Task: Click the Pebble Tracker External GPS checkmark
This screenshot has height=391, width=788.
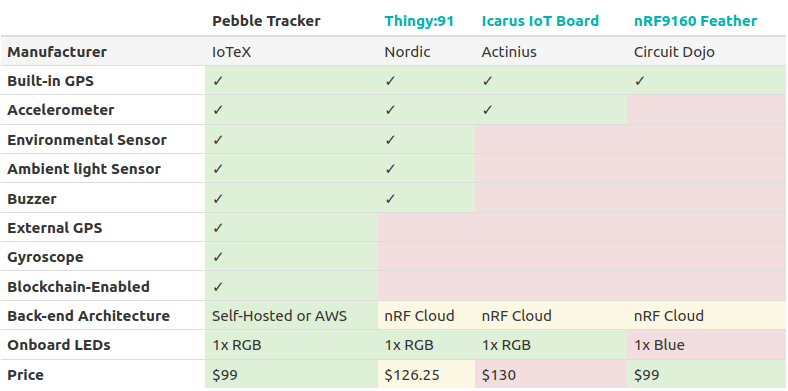Action: tap(218, 228)
